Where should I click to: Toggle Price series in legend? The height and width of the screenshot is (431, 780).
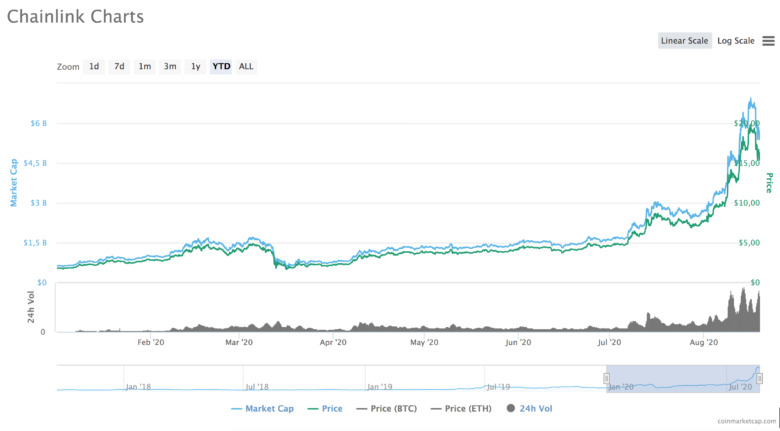click(325, 409)
